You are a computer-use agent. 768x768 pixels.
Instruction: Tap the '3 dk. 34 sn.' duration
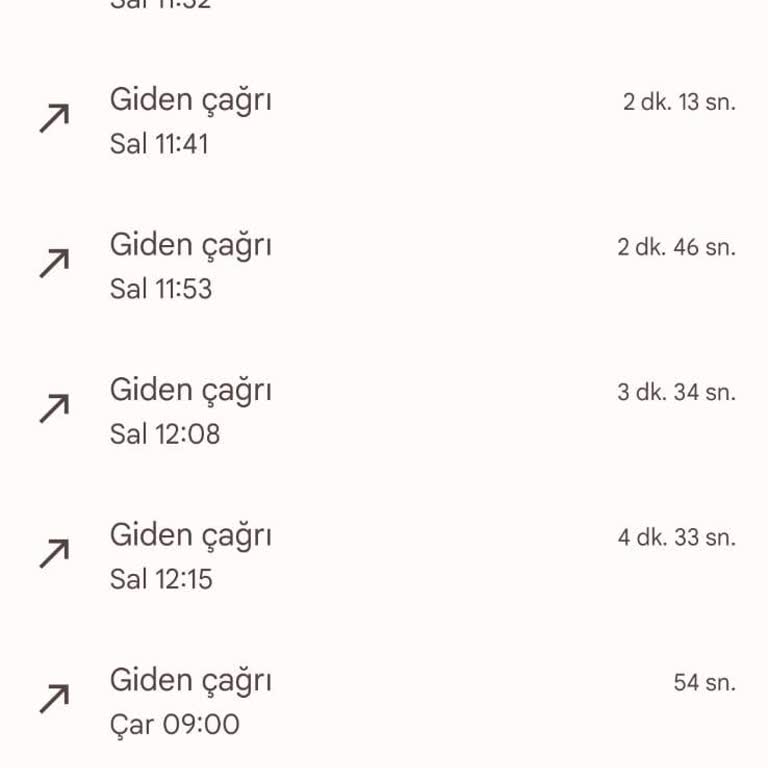[x=676, y=392]
